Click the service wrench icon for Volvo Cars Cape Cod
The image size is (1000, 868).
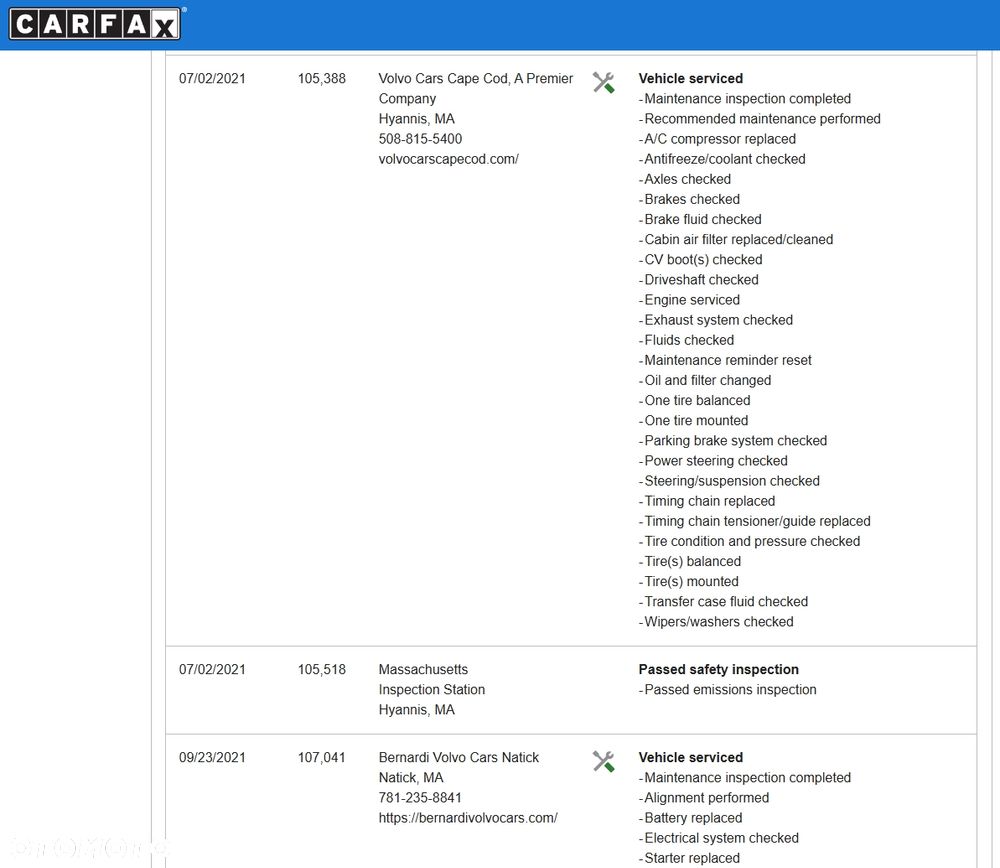[603, 82]
